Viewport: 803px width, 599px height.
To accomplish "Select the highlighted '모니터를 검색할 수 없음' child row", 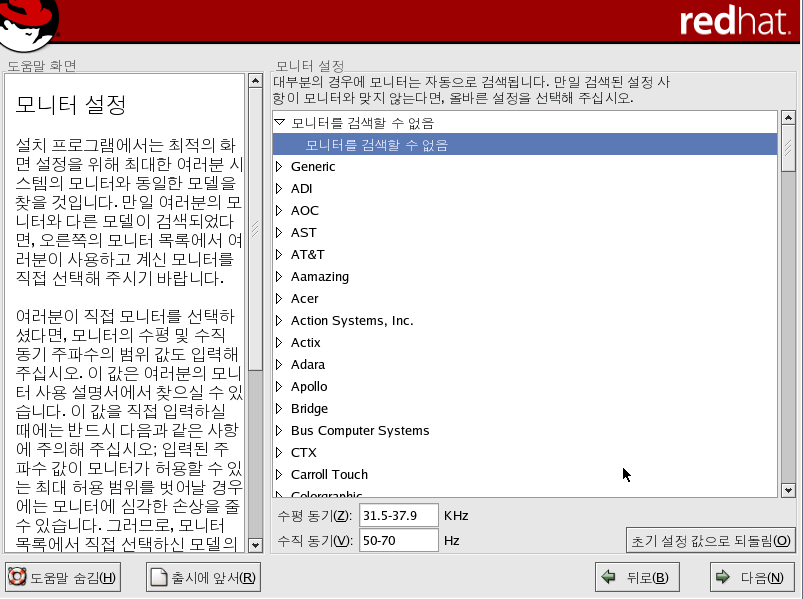I will click(x=525, y=144).
